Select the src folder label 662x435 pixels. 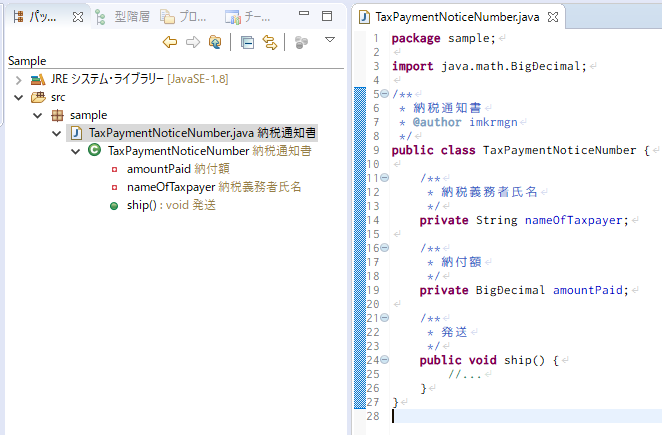[58, 97]
